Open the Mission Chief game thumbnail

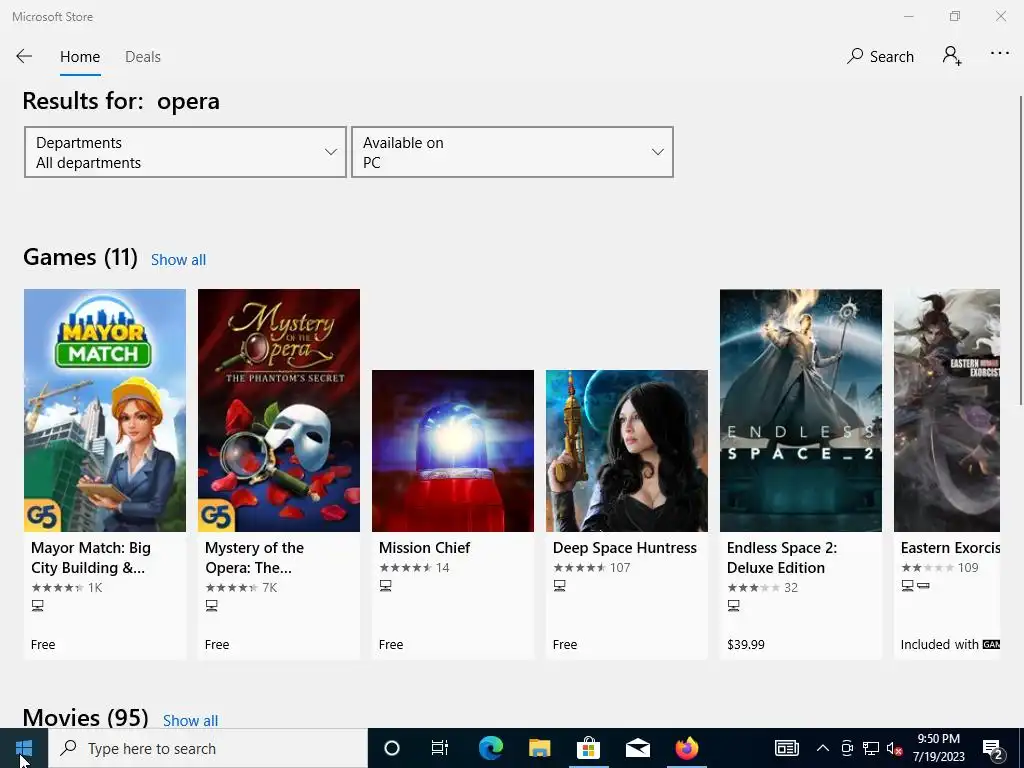(x=453, y=451)
